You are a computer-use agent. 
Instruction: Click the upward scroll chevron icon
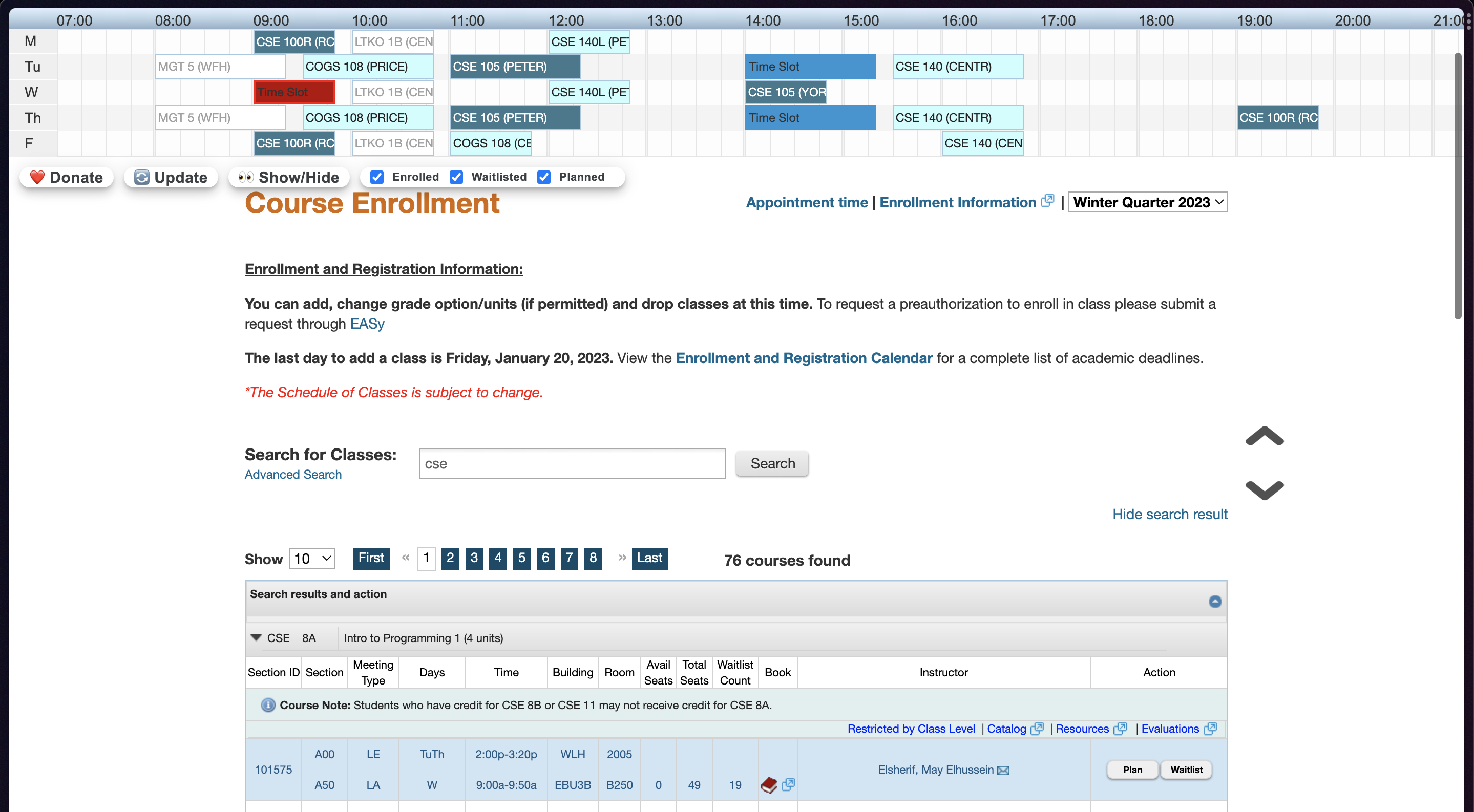pos(1264,437)
